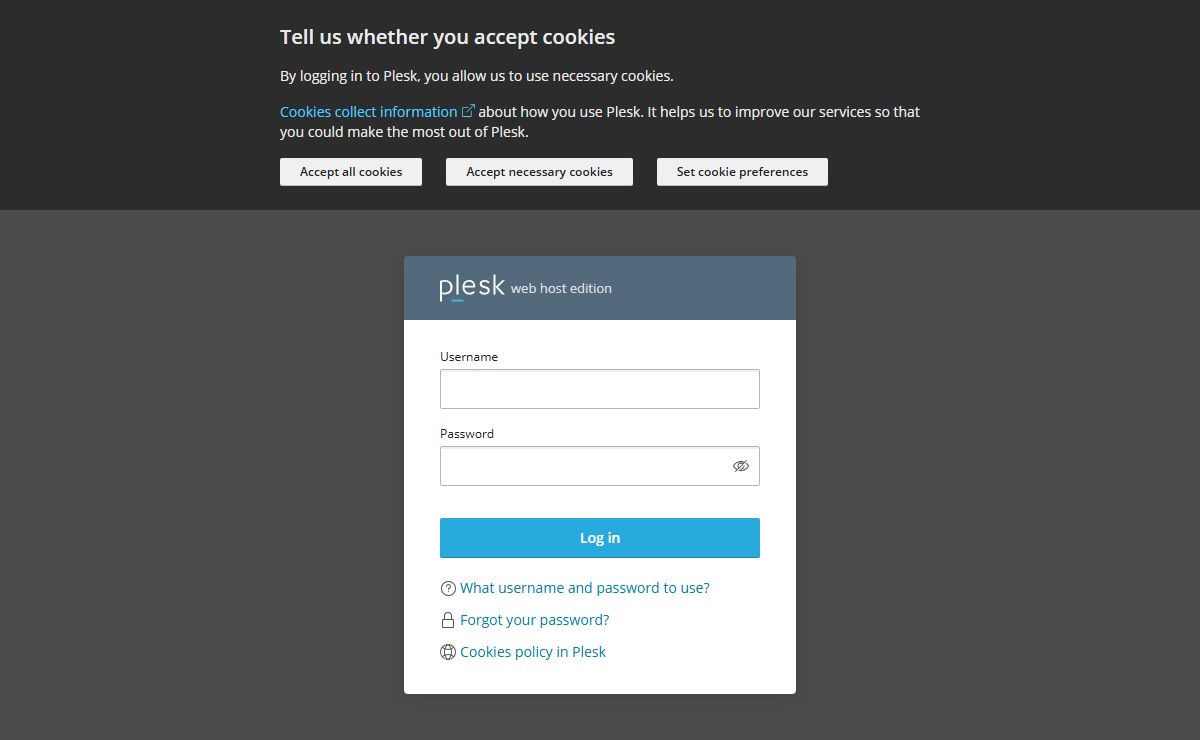Focus the Password input field

pos(585,466)
